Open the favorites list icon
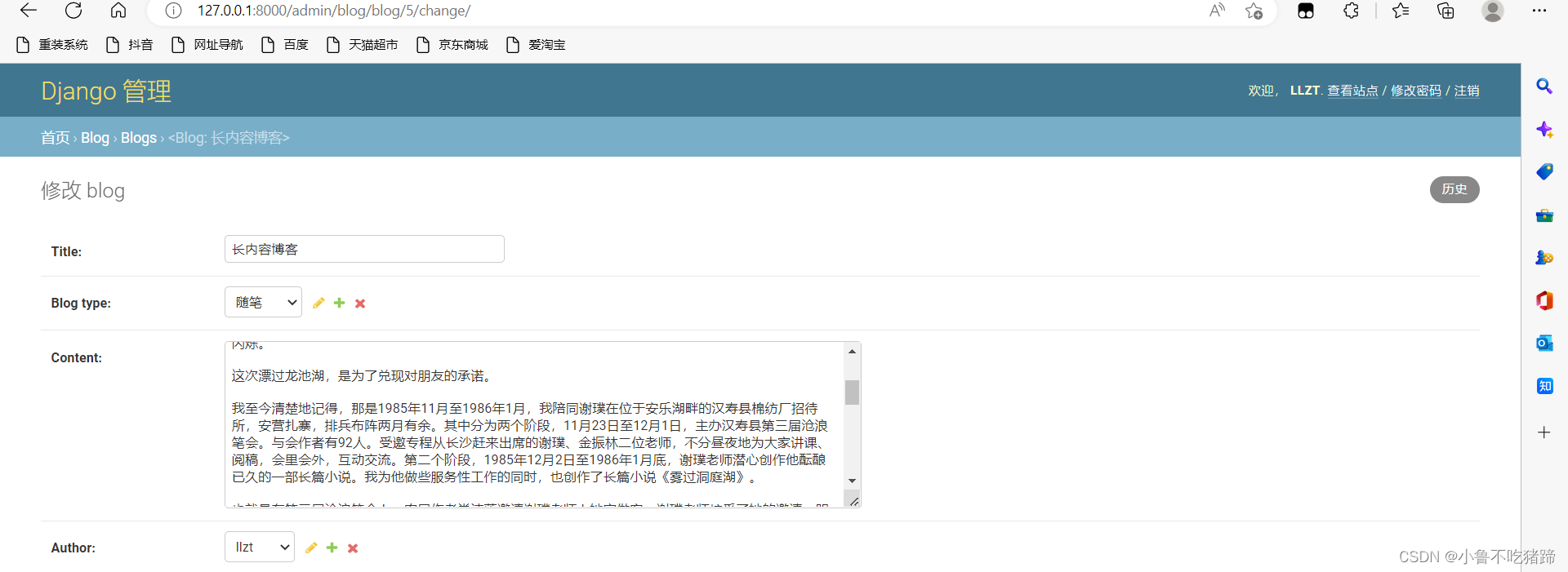Viewport: 1568px width, 572px height. 1401,11
